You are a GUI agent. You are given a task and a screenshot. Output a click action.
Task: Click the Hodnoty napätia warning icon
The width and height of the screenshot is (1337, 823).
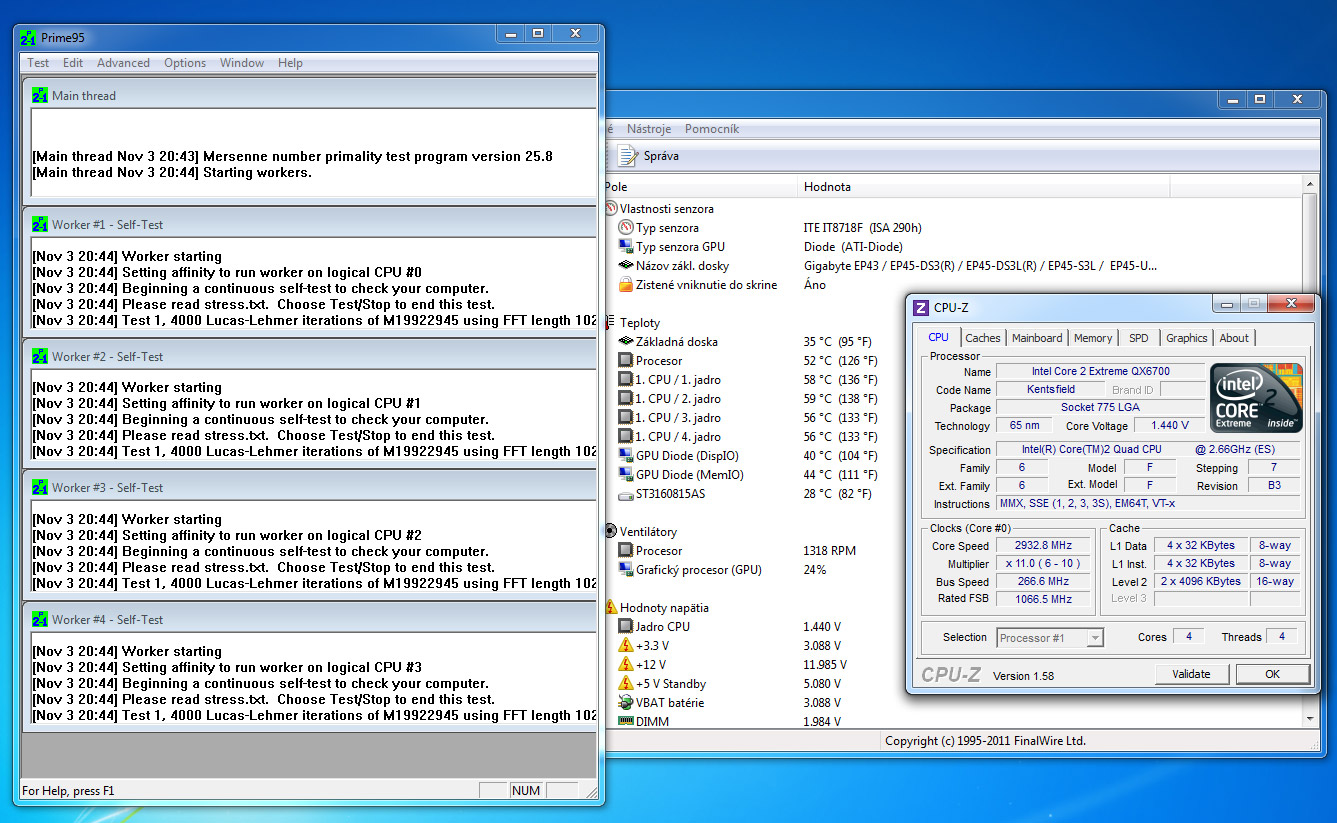click(x=610, y=608)
